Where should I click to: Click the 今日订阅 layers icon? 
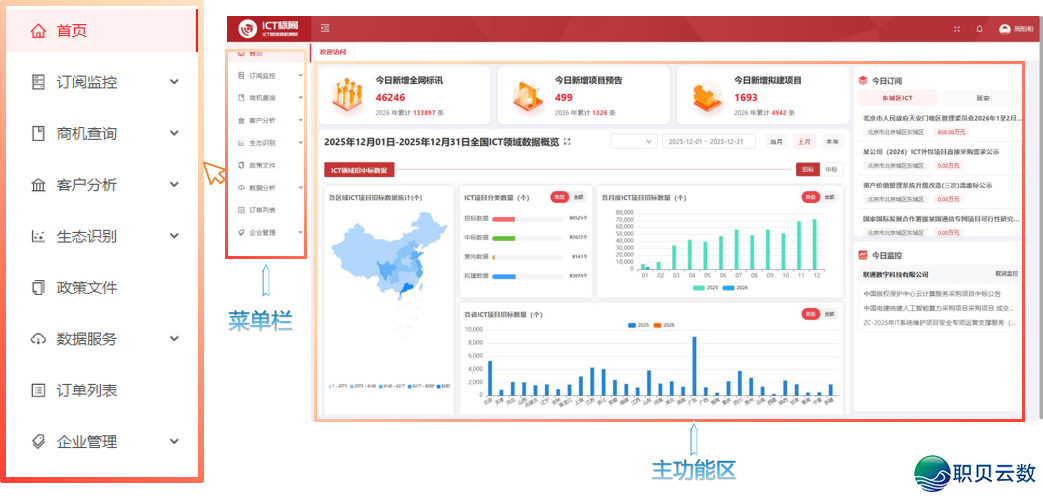coord(863,80)
